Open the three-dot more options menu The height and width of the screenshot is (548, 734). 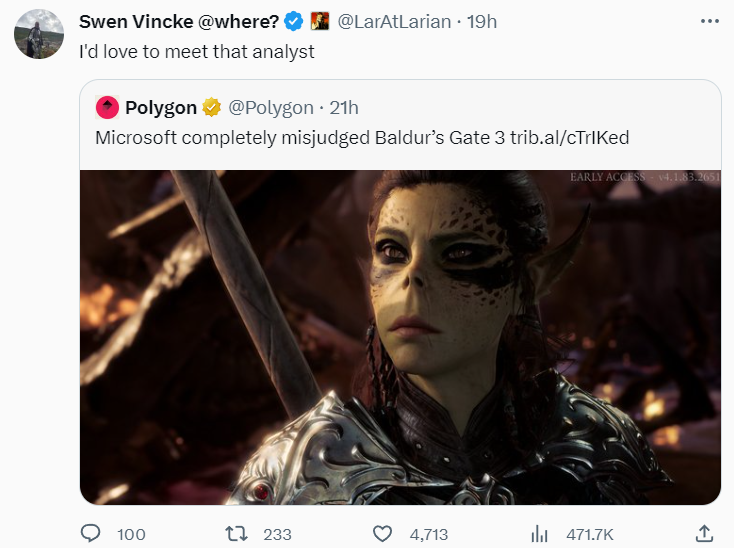(x=710, y=21)
